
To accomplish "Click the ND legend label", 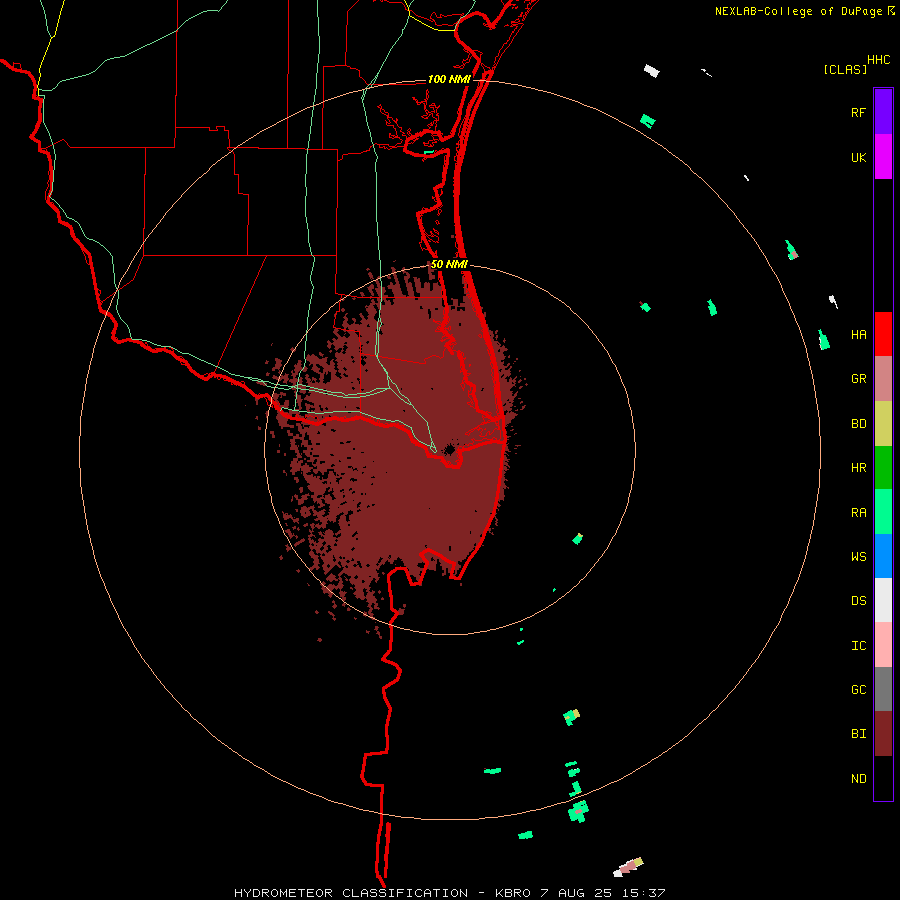I will coord(858,779).
